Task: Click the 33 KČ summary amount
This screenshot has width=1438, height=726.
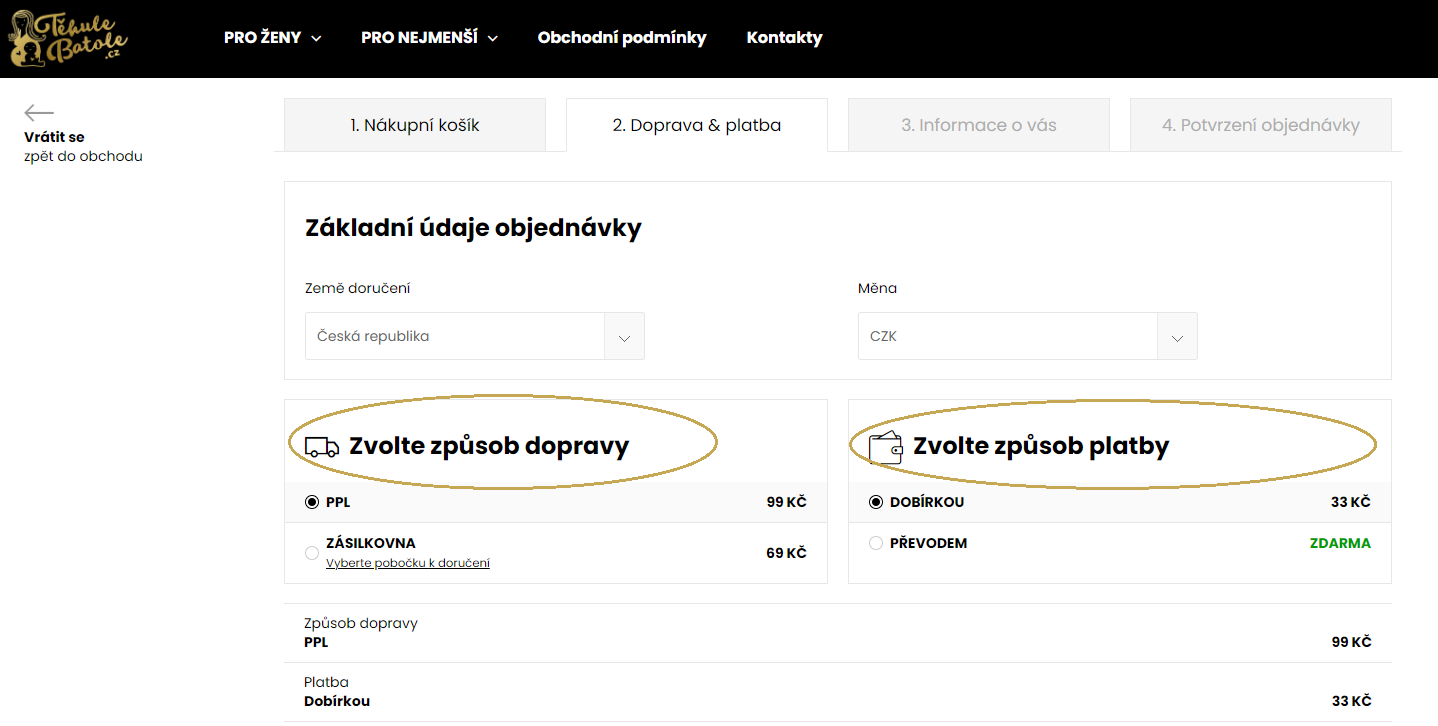Action: coord(1351,701)
